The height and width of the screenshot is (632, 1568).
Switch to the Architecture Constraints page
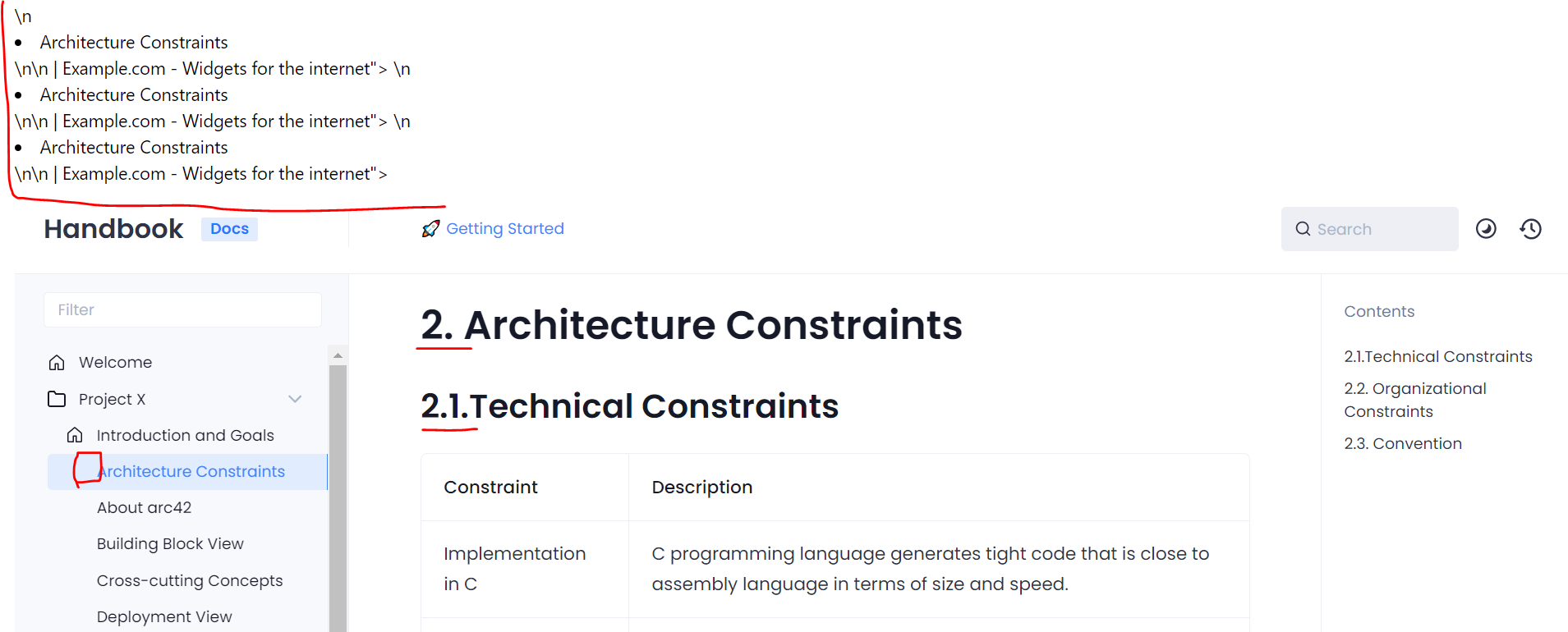pos(191,471)
